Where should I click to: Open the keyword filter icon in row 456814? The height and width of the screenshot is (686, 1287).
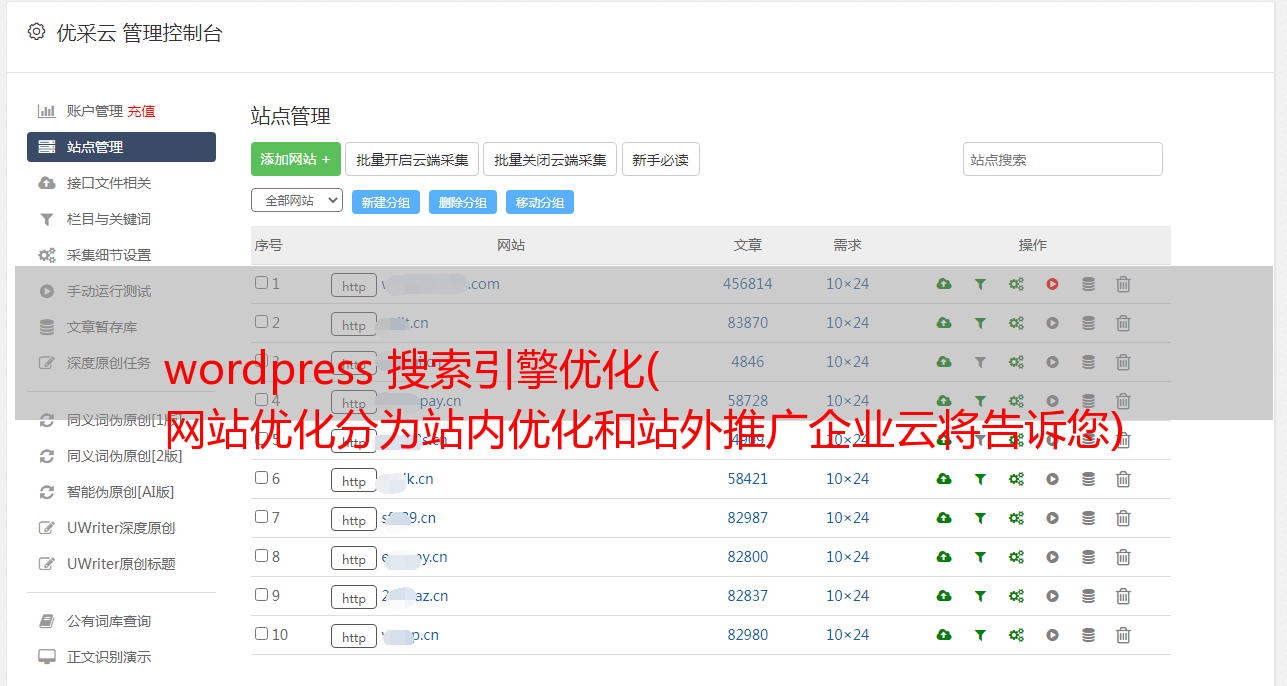coord(980,284)
